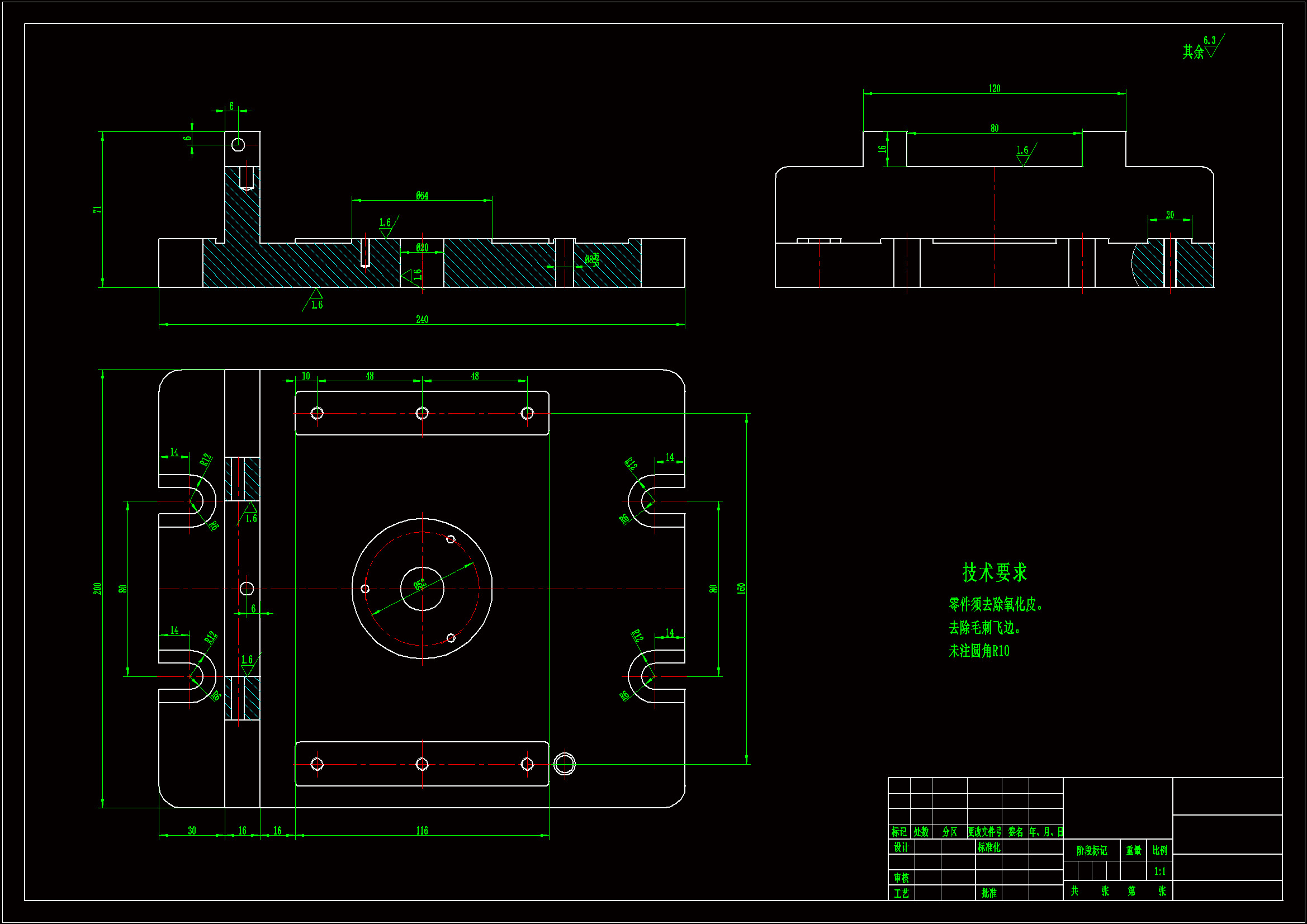The image size is (1307, 924).
Task: Select the 批准 cell in title block
Action: pyautogui.click(x=989, y=893)
